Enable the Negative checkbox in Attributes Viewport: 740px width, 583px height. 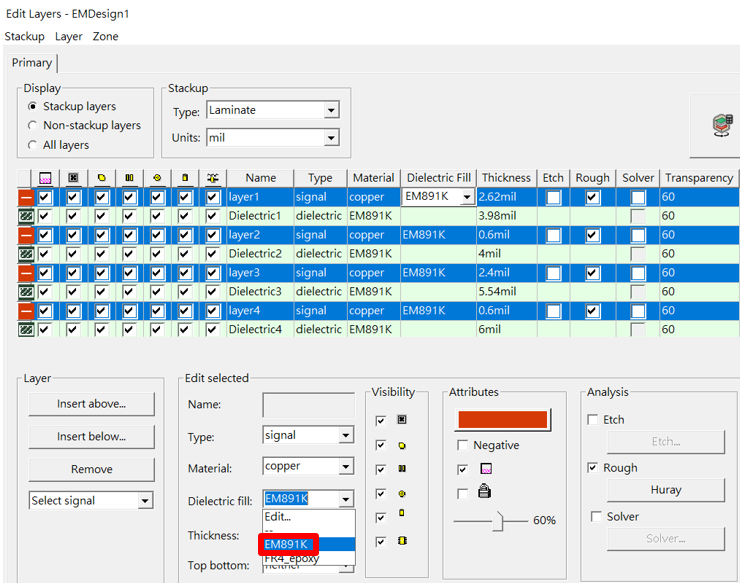click(462, 445)
